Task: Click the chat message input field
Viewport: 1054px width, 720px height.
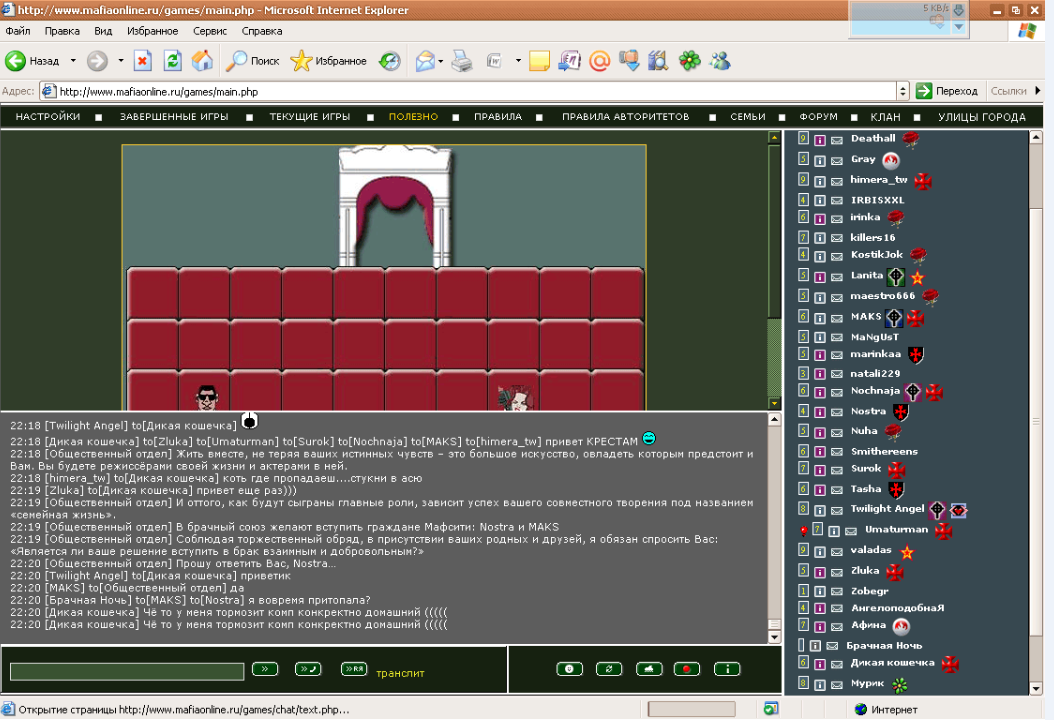Action: (x=126, y=671)
